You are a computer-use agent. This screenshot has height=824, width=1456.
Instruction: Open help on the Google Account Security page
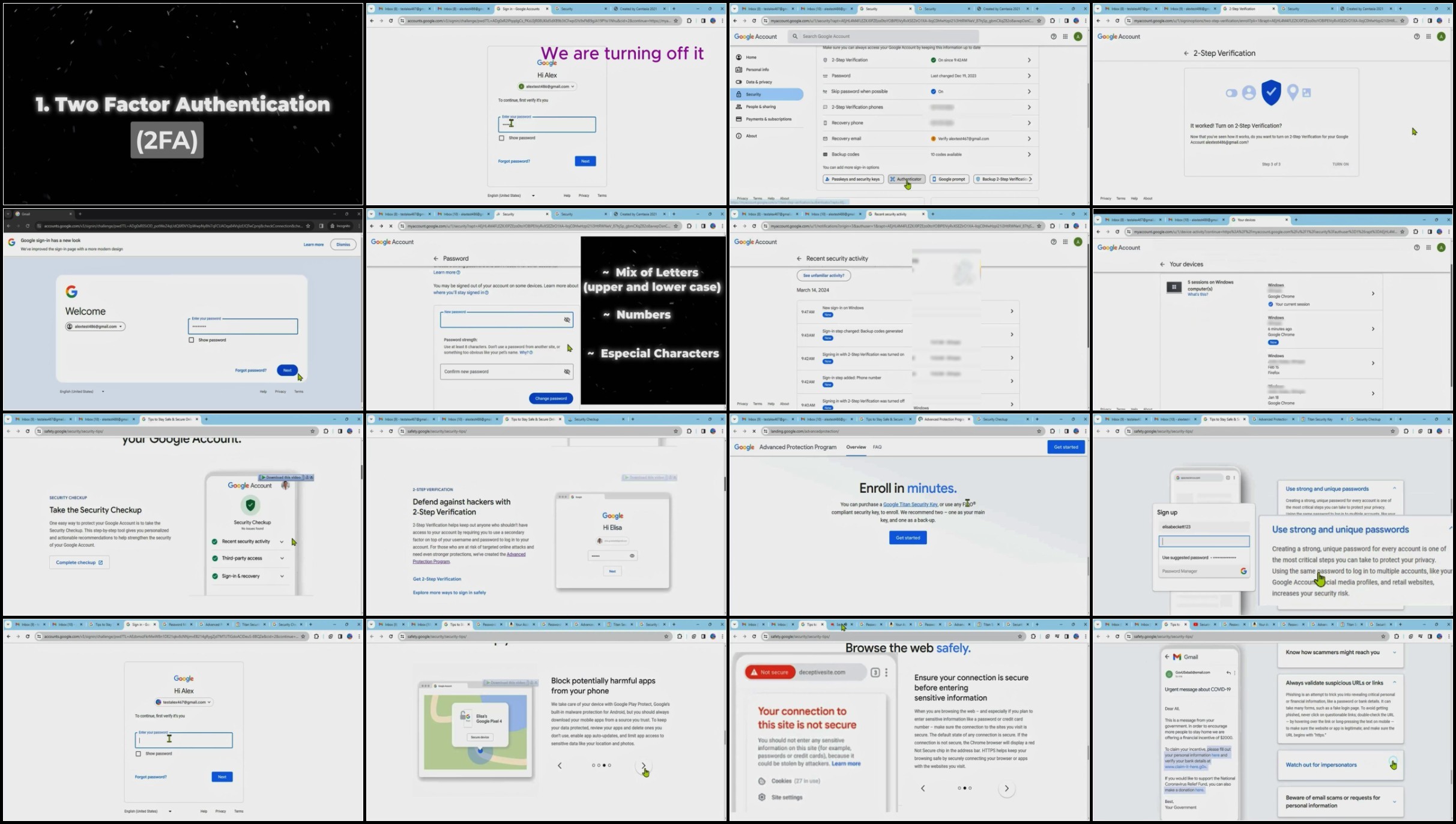coord(1053,37)
